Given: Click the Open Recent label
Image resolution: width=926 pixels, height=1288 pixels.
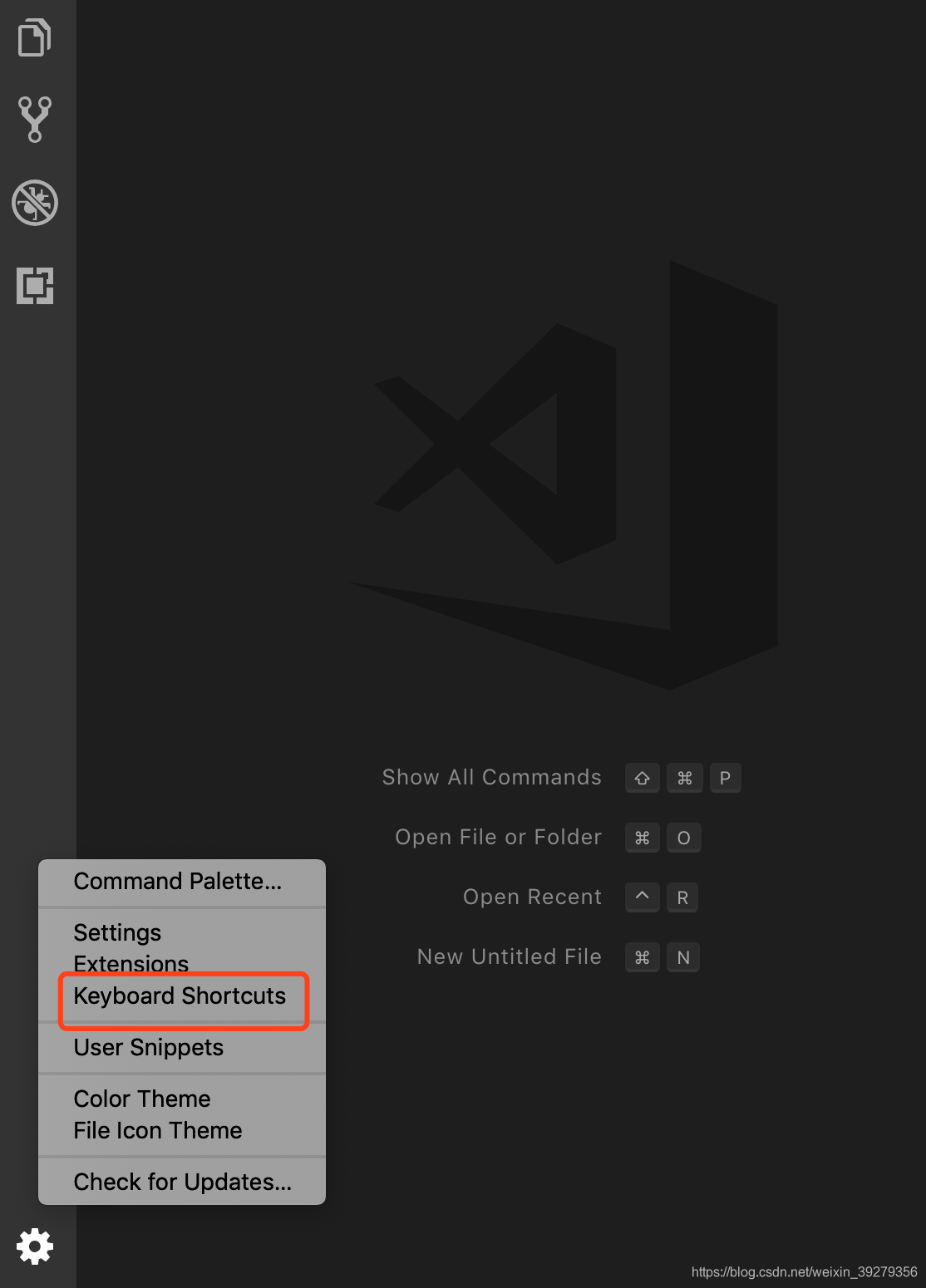Looking at the screenshot, I should tap(532, 897).
